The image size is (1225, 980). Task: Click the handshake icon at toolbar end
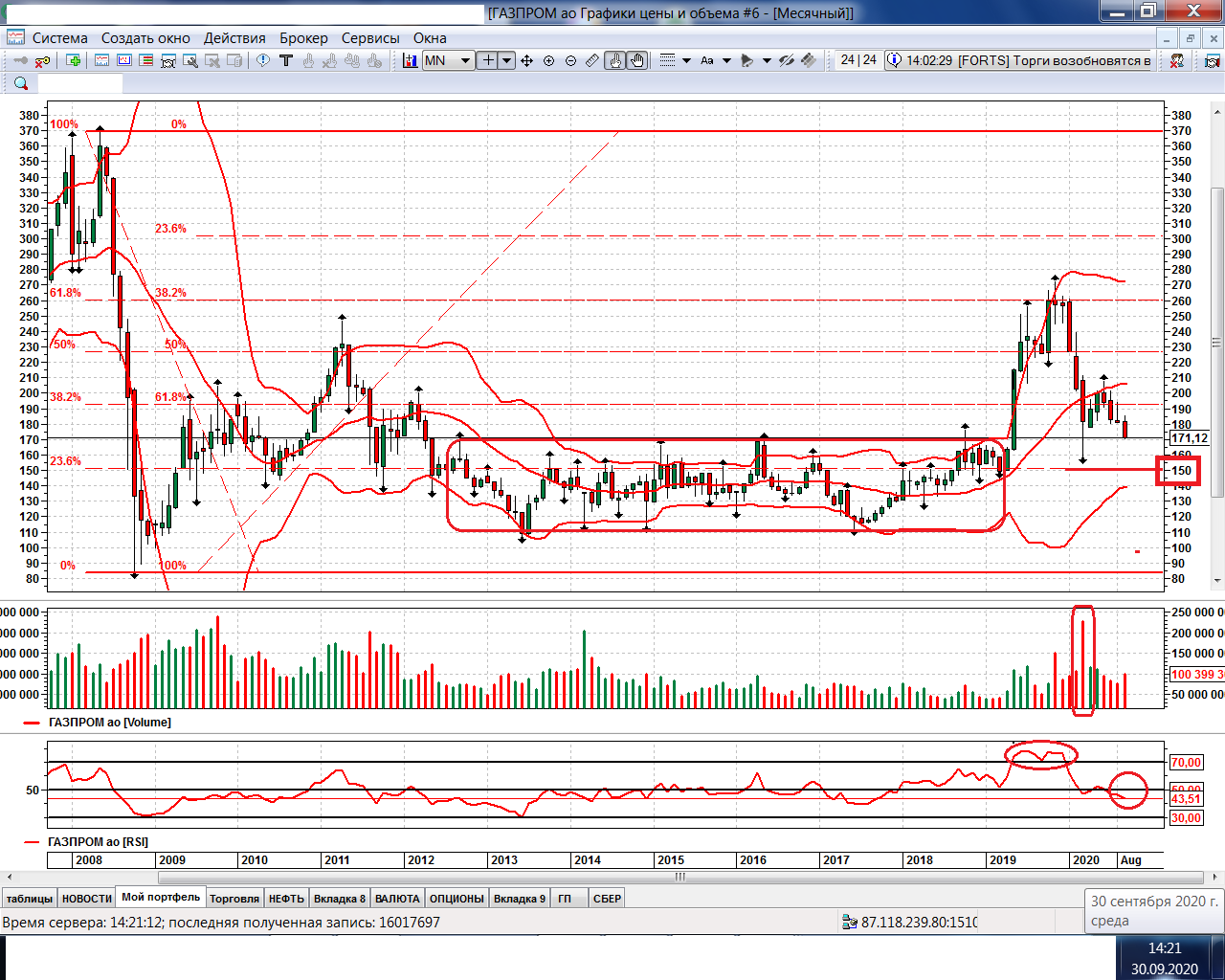pos(1212,60)
